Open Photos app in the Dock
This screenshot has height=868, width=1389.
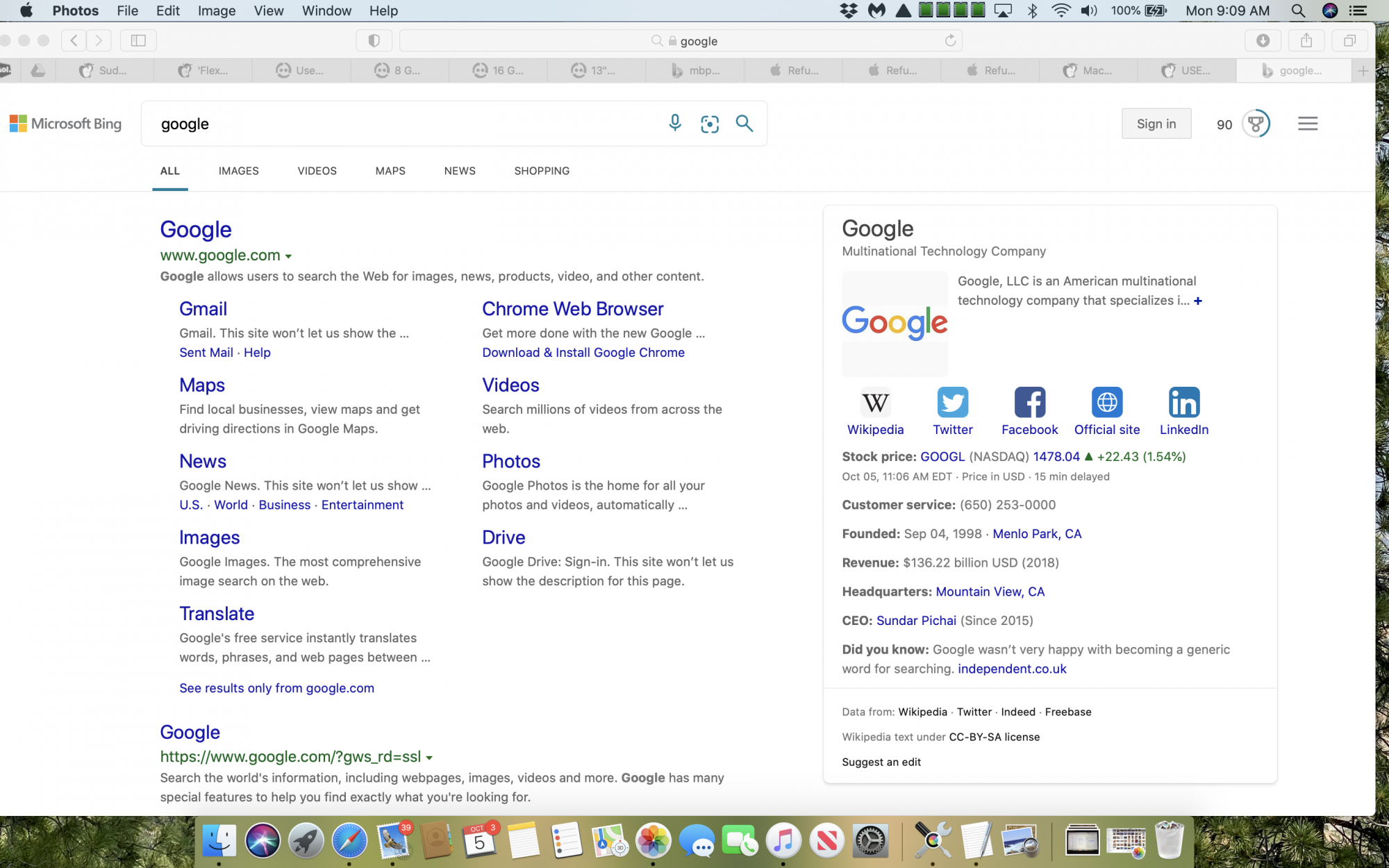tap(654, 840)
